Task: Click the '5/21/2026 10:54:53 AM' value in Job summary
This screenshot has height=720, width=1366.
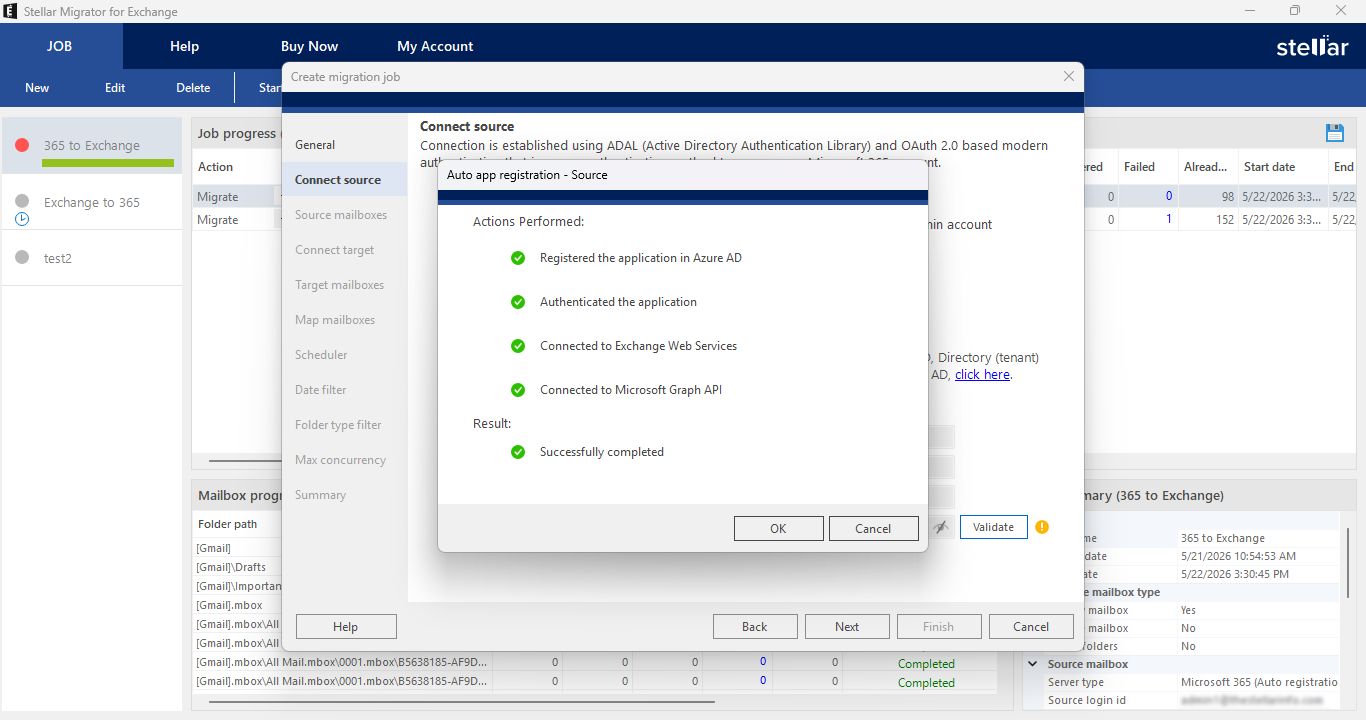Action: click(1238, 556)
